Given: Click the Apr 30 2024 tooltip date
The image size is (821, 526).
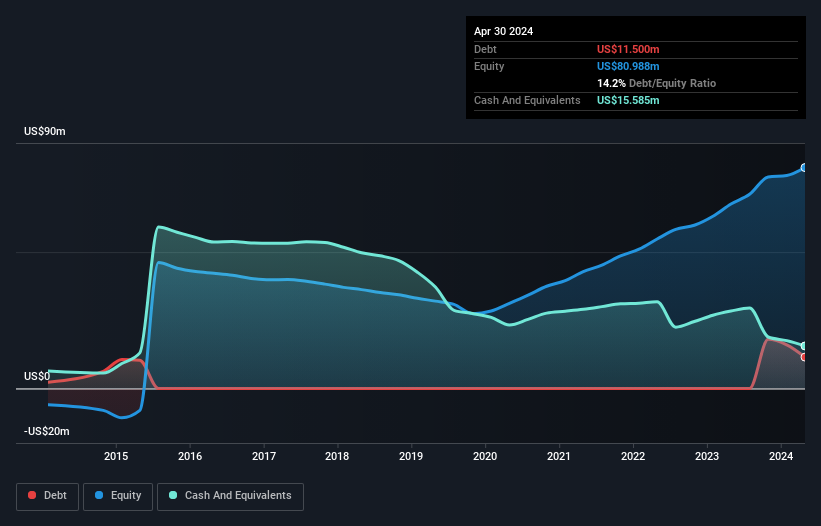Looking at the screenshot, I should pyautogui.click(x=503, y=31).
